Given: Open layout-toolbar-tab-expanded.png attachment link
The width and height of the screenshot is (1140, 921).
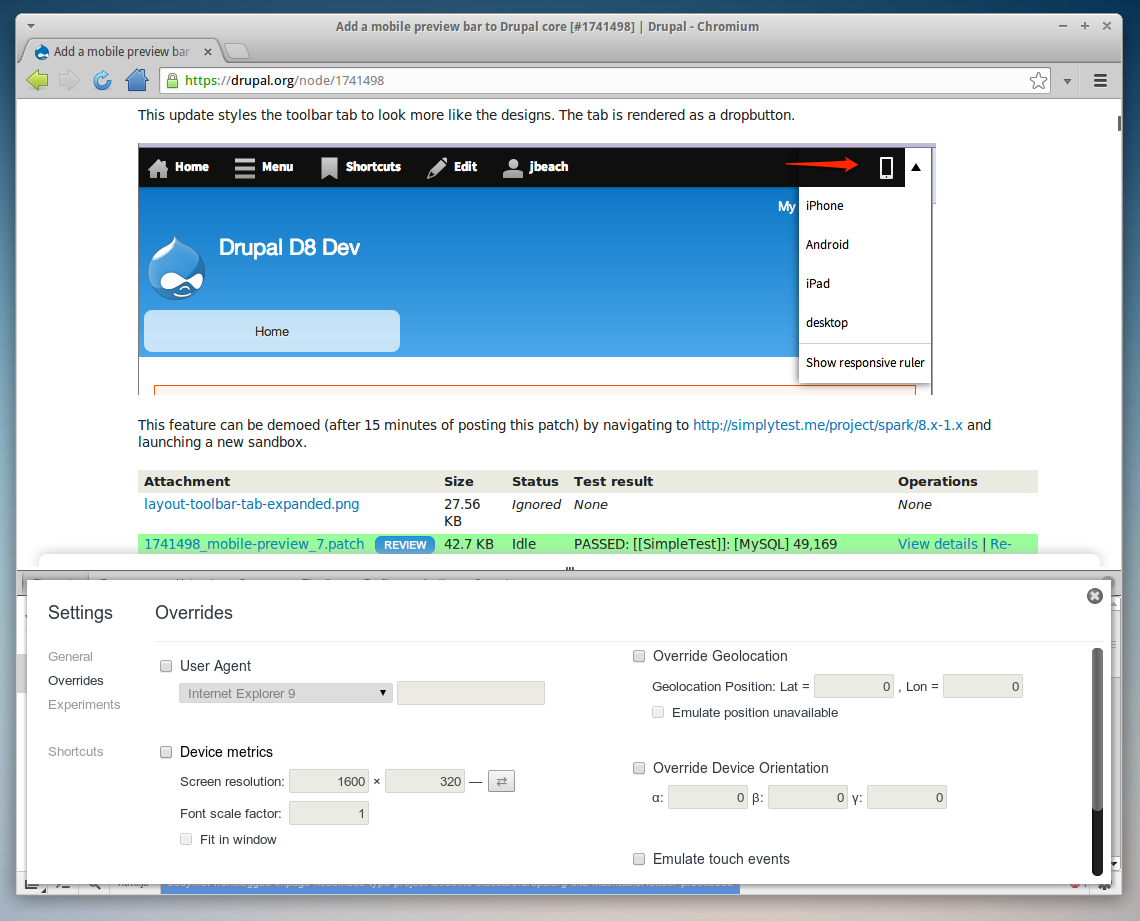Looking at the screenshot, I should (x=252, y=504).
